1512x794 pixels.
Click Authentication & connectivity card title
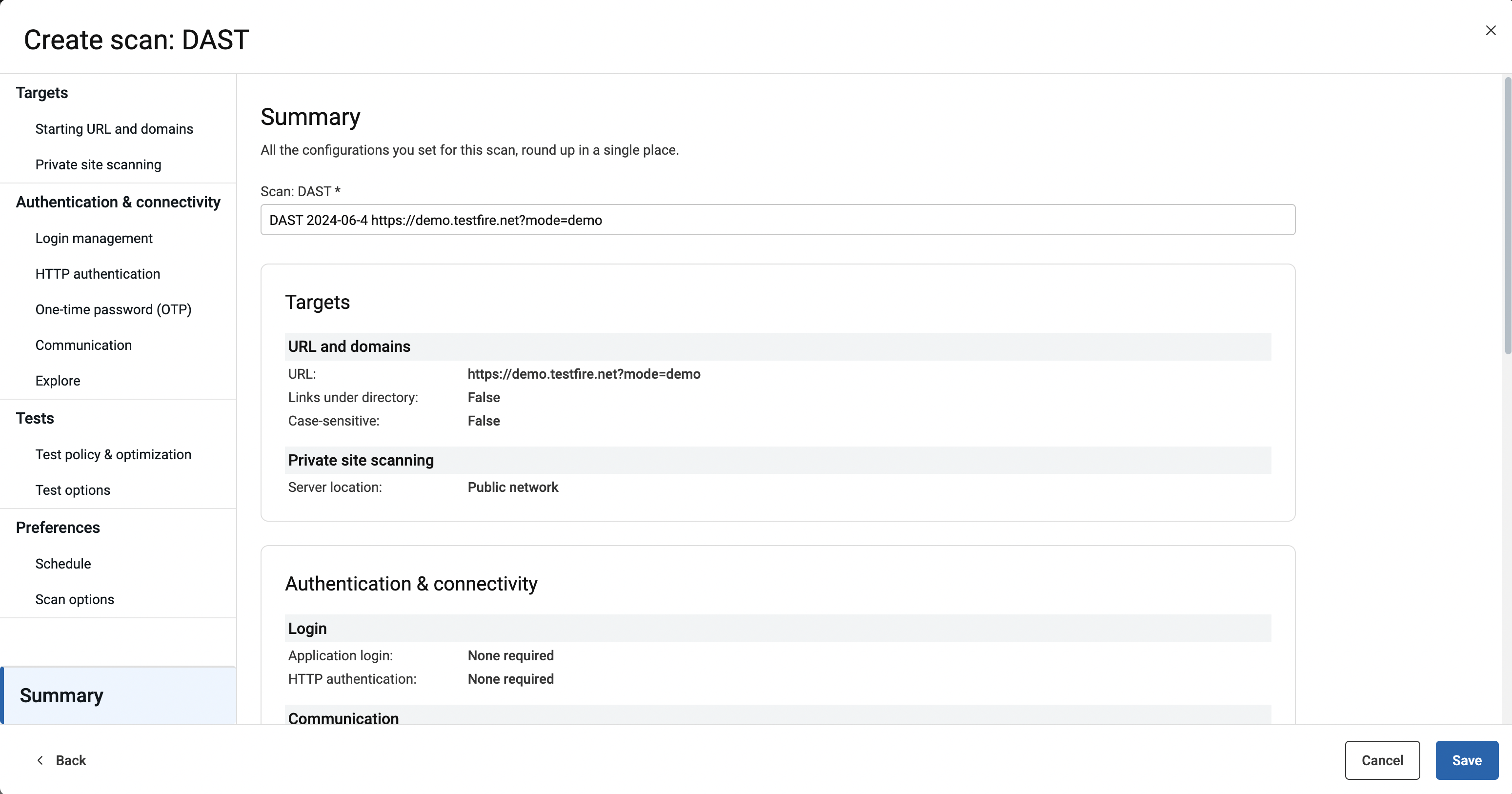pyautogui.click(x=411, y=584)
